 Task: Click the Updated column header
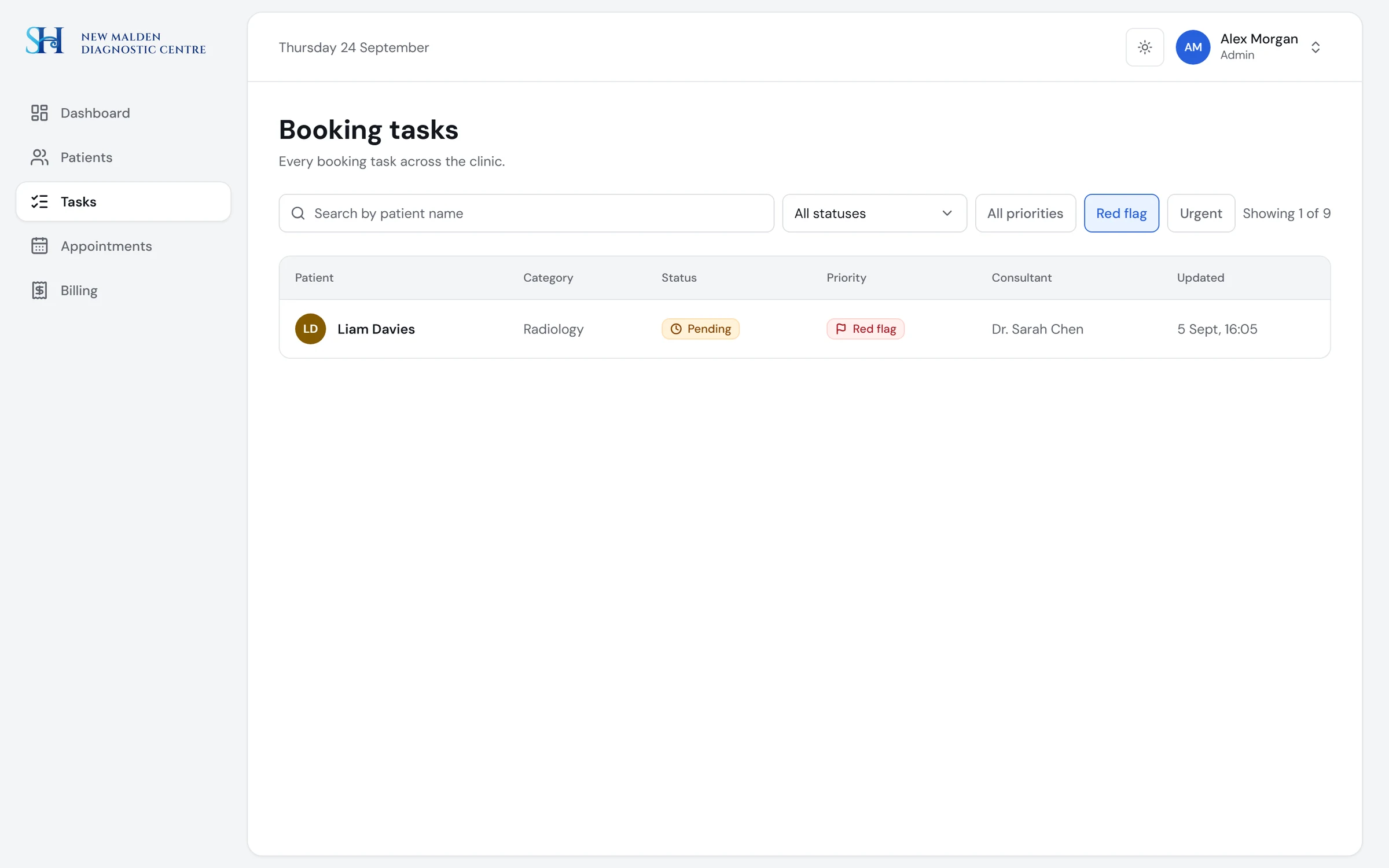click(1200, 278)
